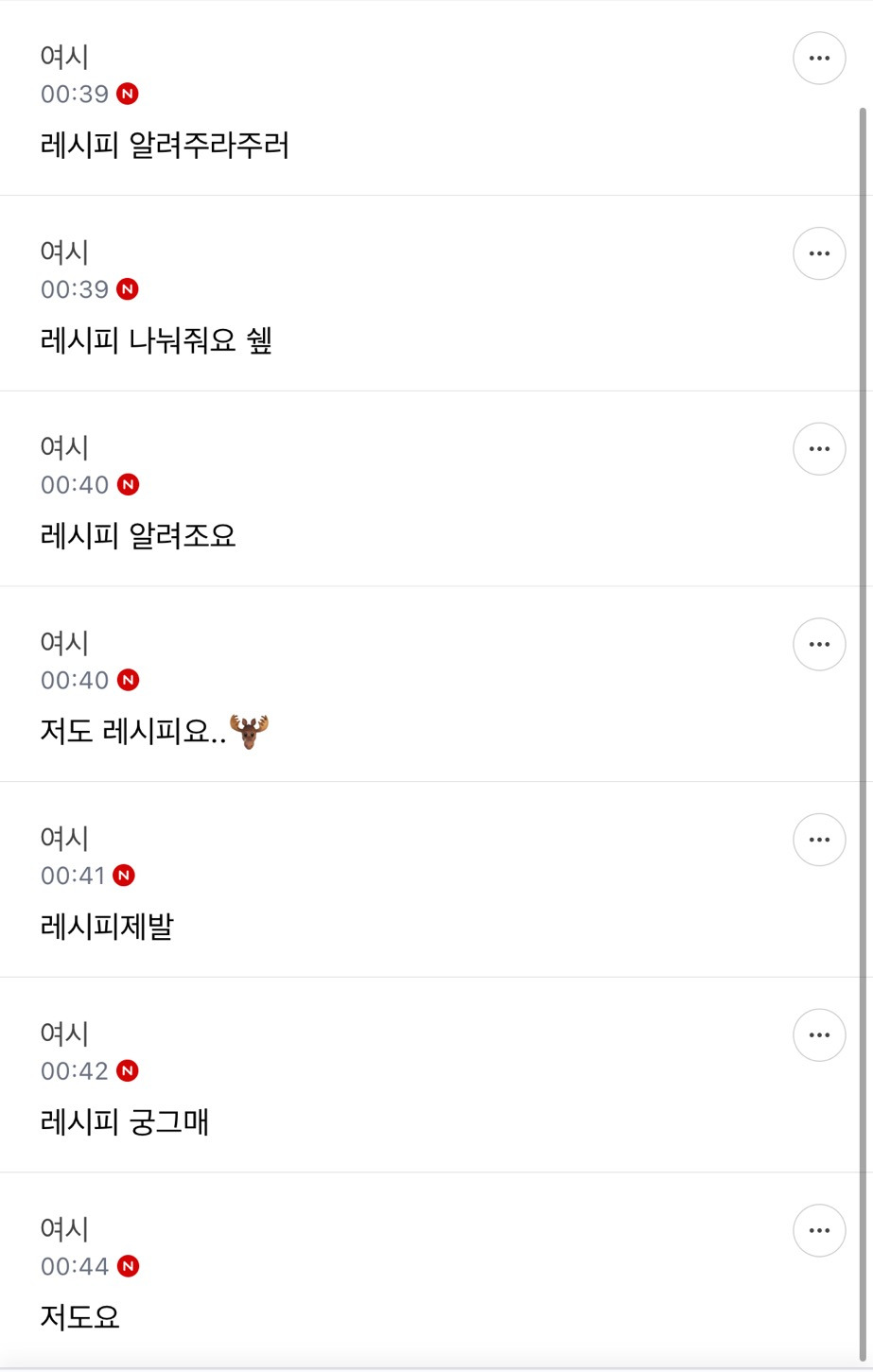Screen dimensions: 873x1372
Task: Click author name 여시 above '레시피 알려주라주러'
Action: coord(64,57)
